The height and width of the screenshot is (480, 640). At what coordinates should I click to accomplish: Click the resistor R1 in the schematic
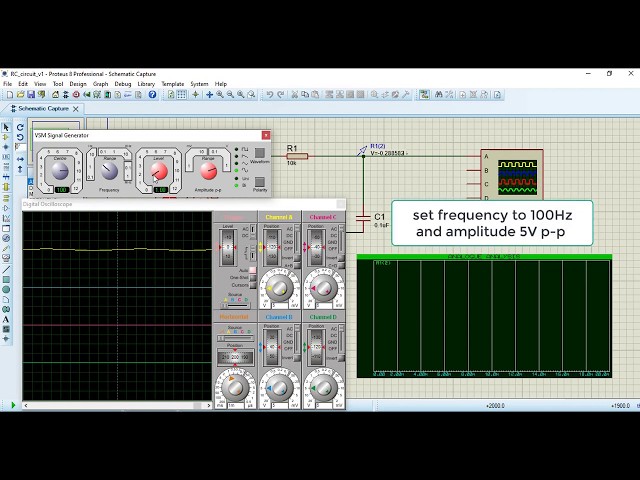[x=297, y=156]
